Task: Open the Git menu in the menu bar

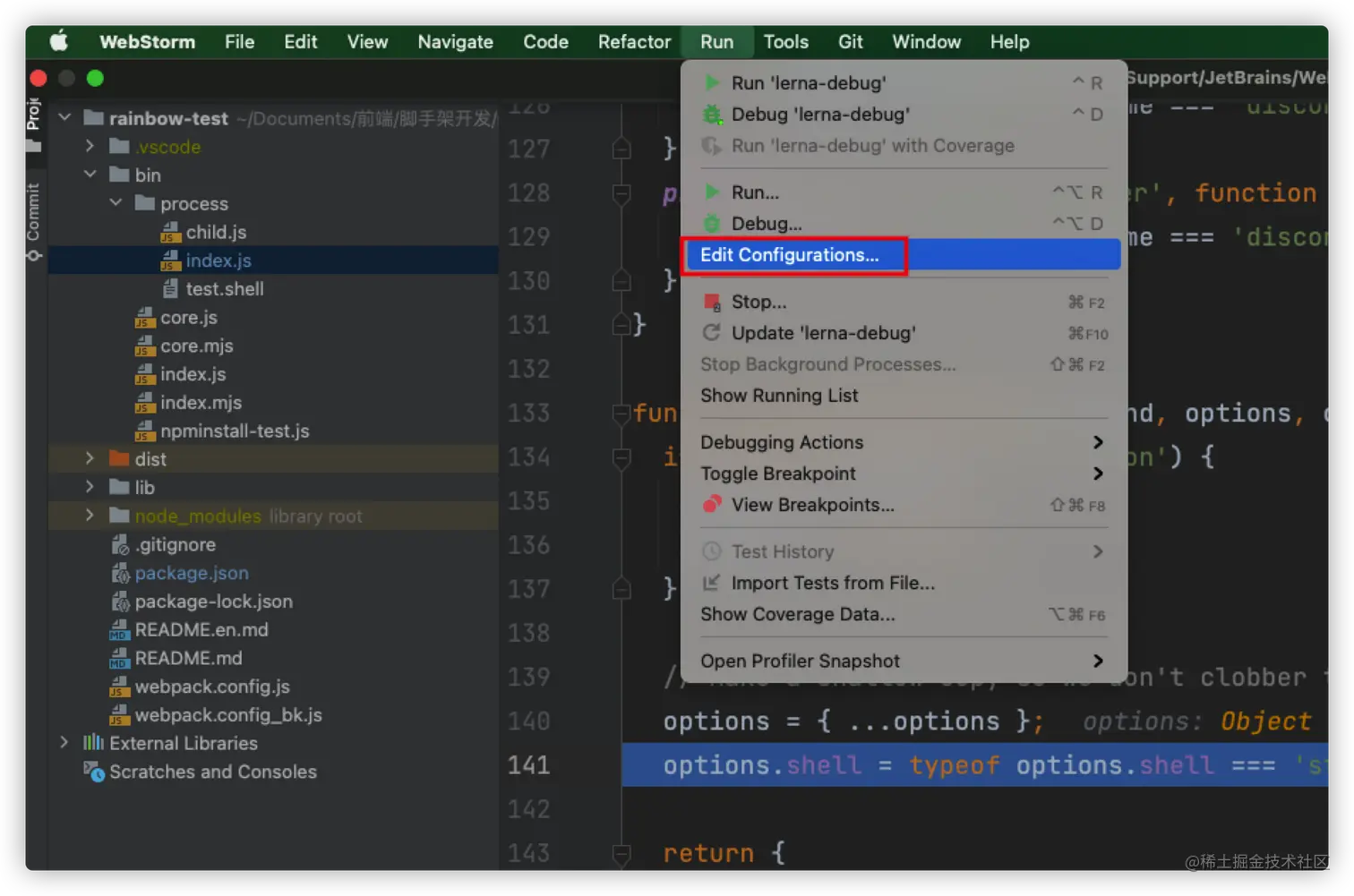Action: tap(849, 41)
